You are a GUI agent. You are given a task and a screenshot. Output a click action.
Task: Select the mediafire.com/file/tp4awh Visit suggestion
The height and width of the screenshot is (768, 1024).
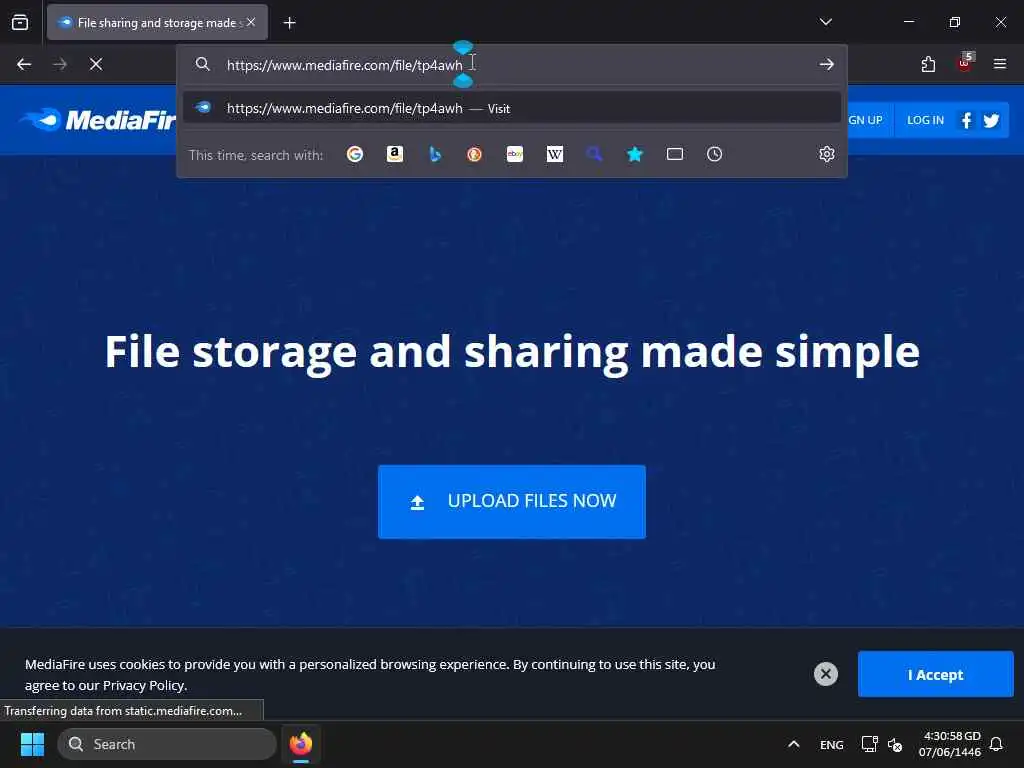[512, 108]
